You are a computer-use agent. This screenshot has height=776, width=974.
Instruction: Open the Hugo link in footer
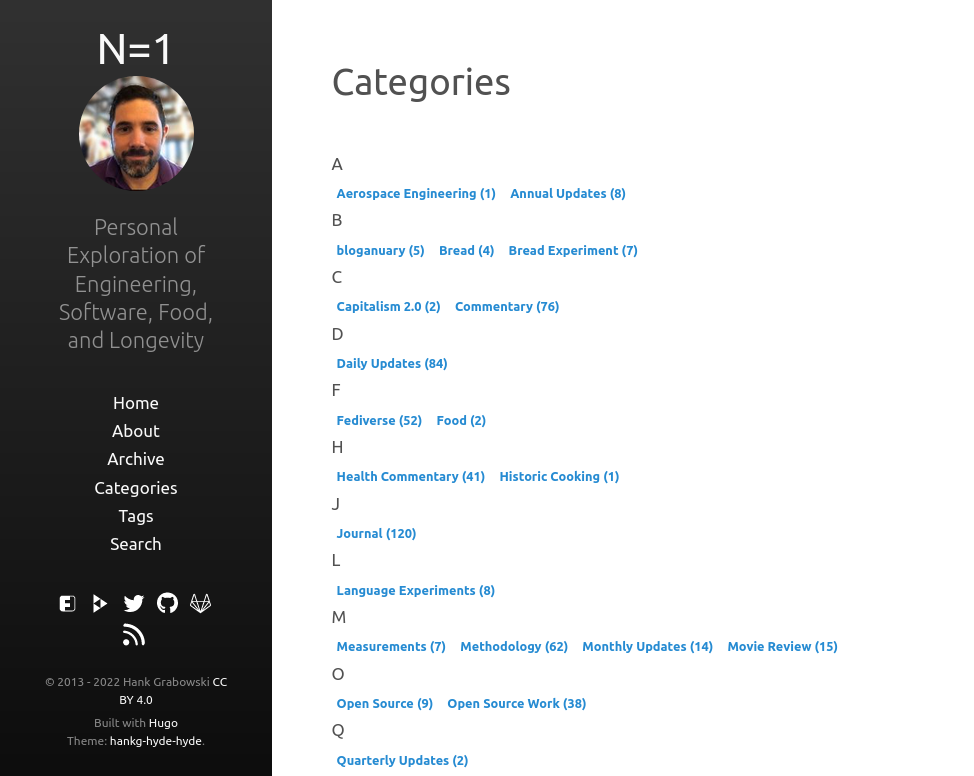coord(163,723)
